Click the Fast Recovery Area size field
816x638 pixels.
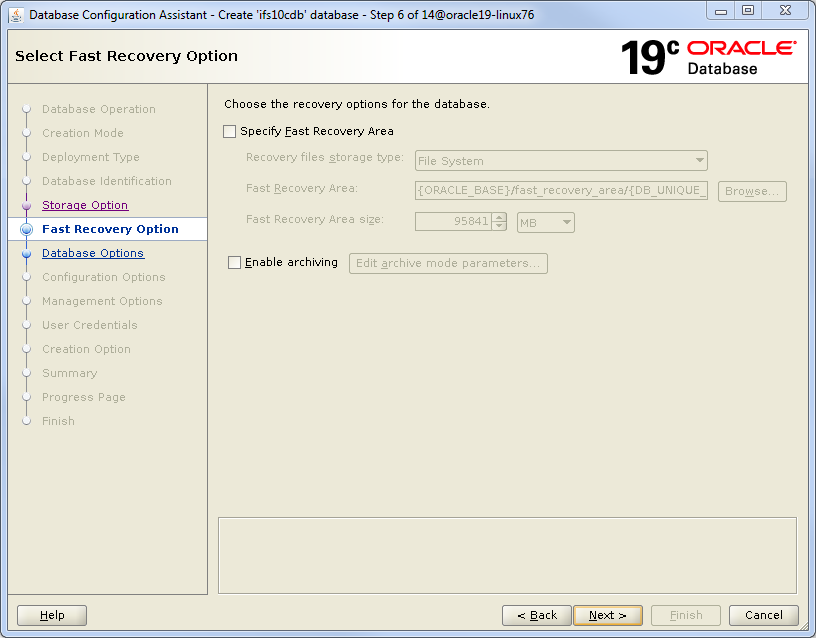(x=453, y=222)
